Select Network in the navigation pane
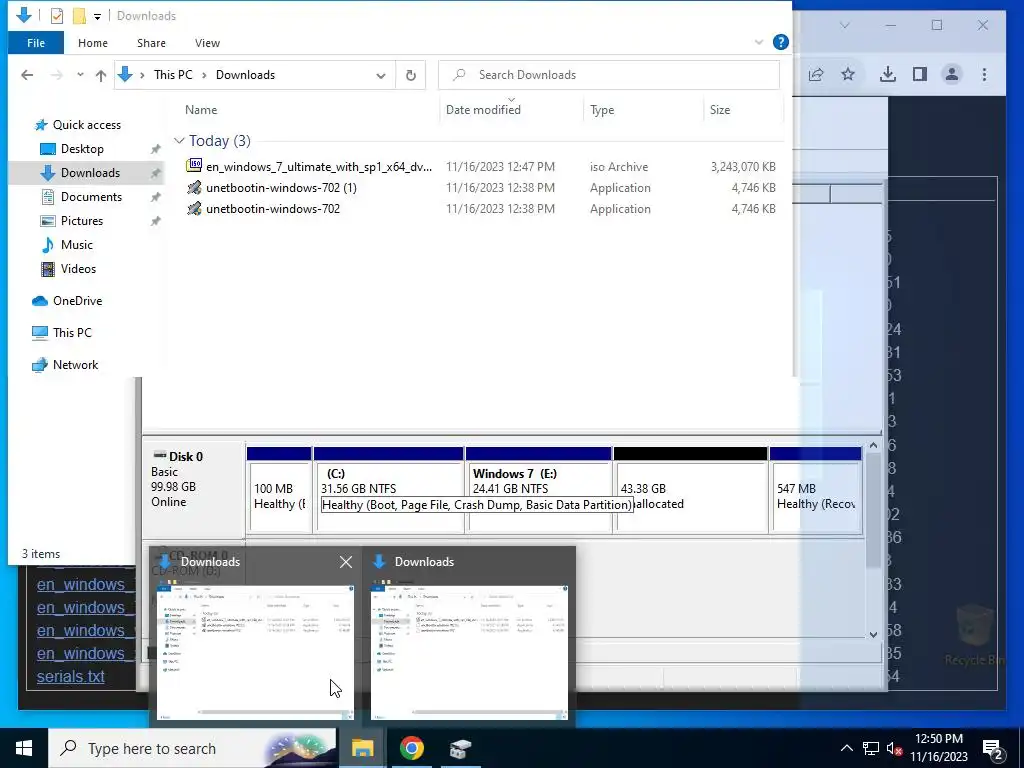 [x=75, y=365]
